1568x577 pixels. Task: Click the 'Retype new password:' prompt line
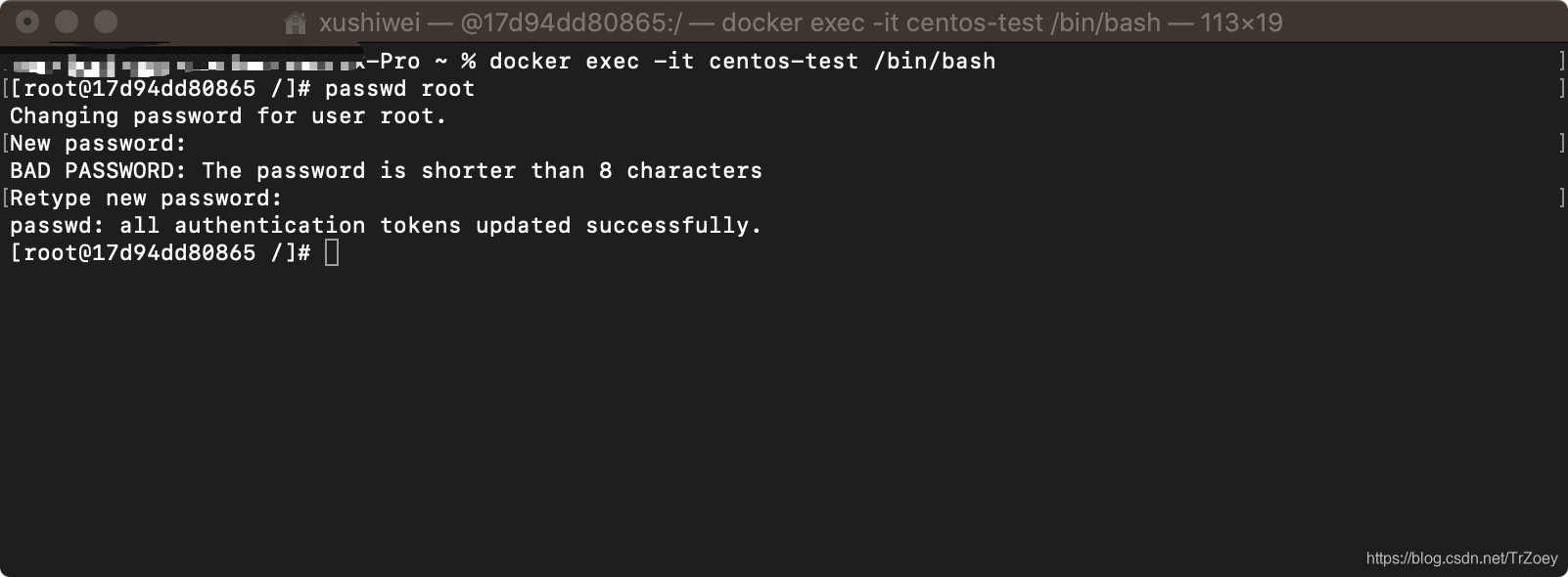tap(143, 198)
